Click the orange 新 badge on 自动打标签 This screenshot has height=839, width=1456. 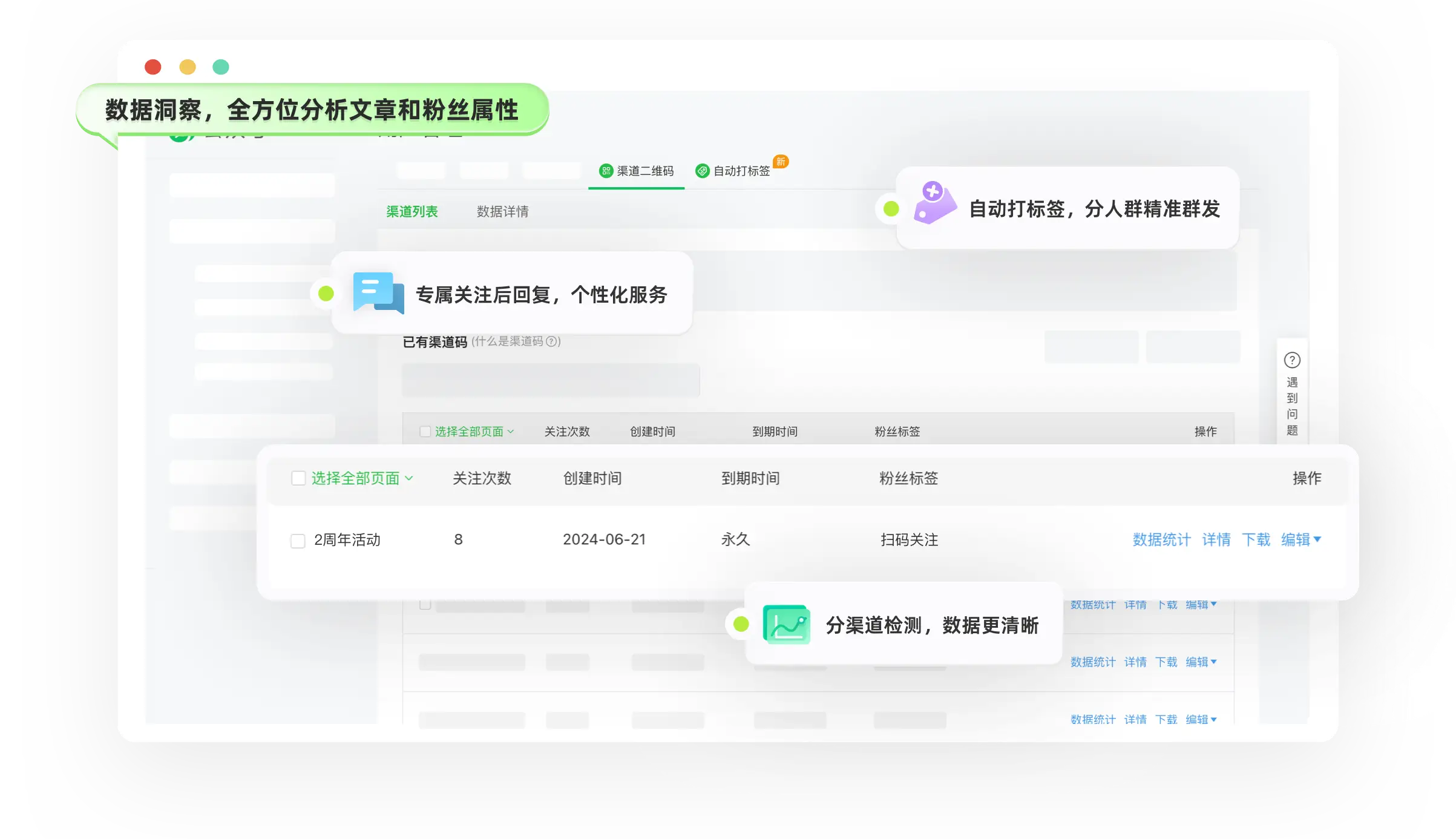[x=780, y=162]
